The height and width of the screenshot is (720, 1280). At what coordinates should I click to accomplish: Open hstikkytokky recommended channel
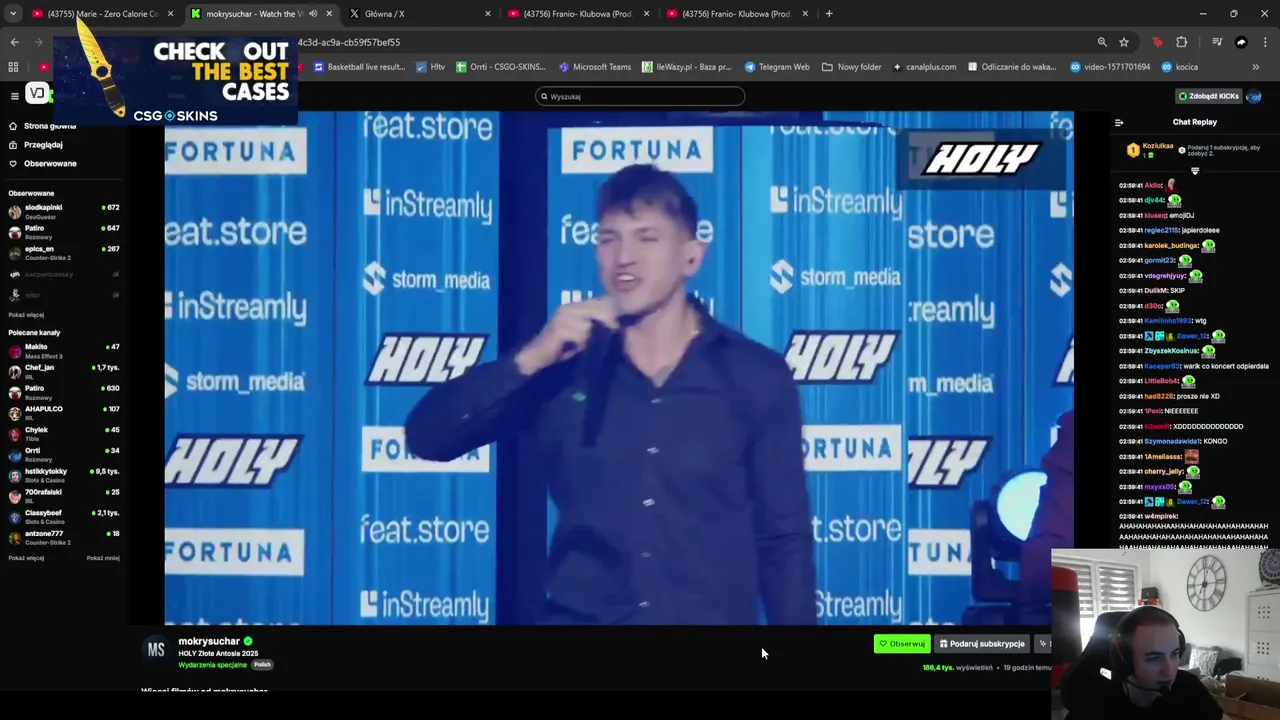click(x=64, y=475)
